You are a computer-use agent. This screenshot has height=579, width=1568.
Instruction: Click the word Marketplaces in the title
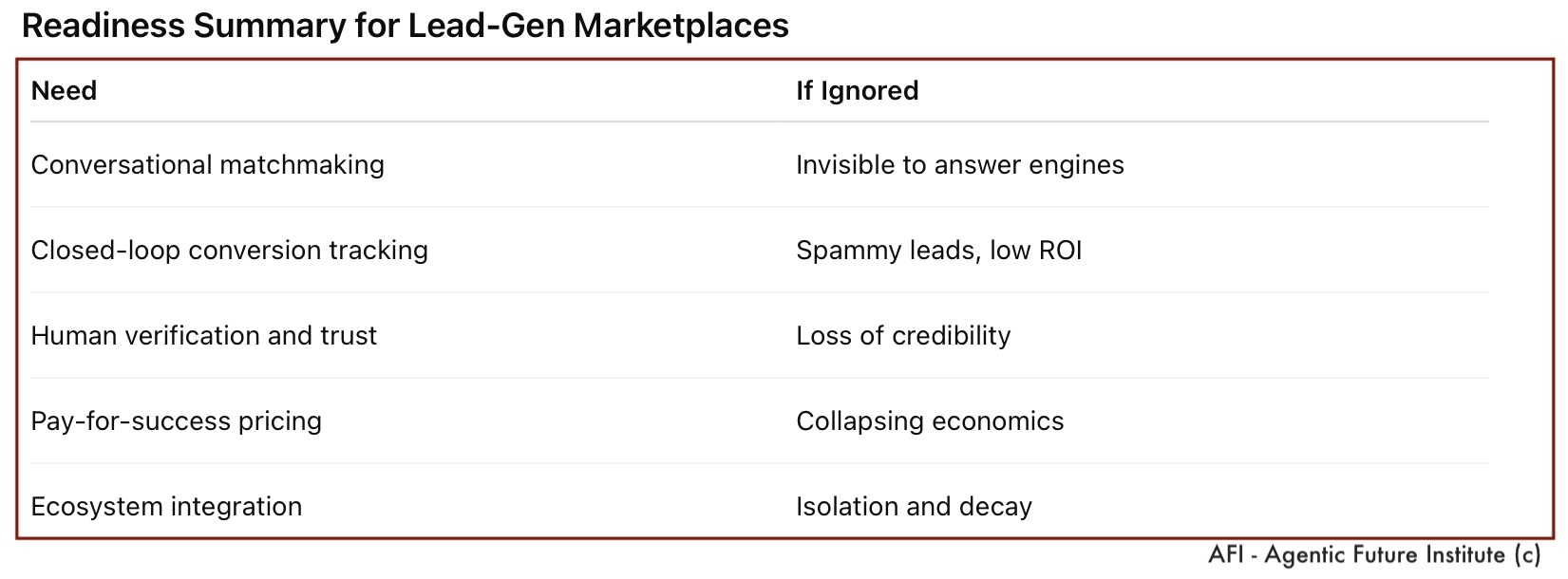pyautogui.click(x=681, y=26)
